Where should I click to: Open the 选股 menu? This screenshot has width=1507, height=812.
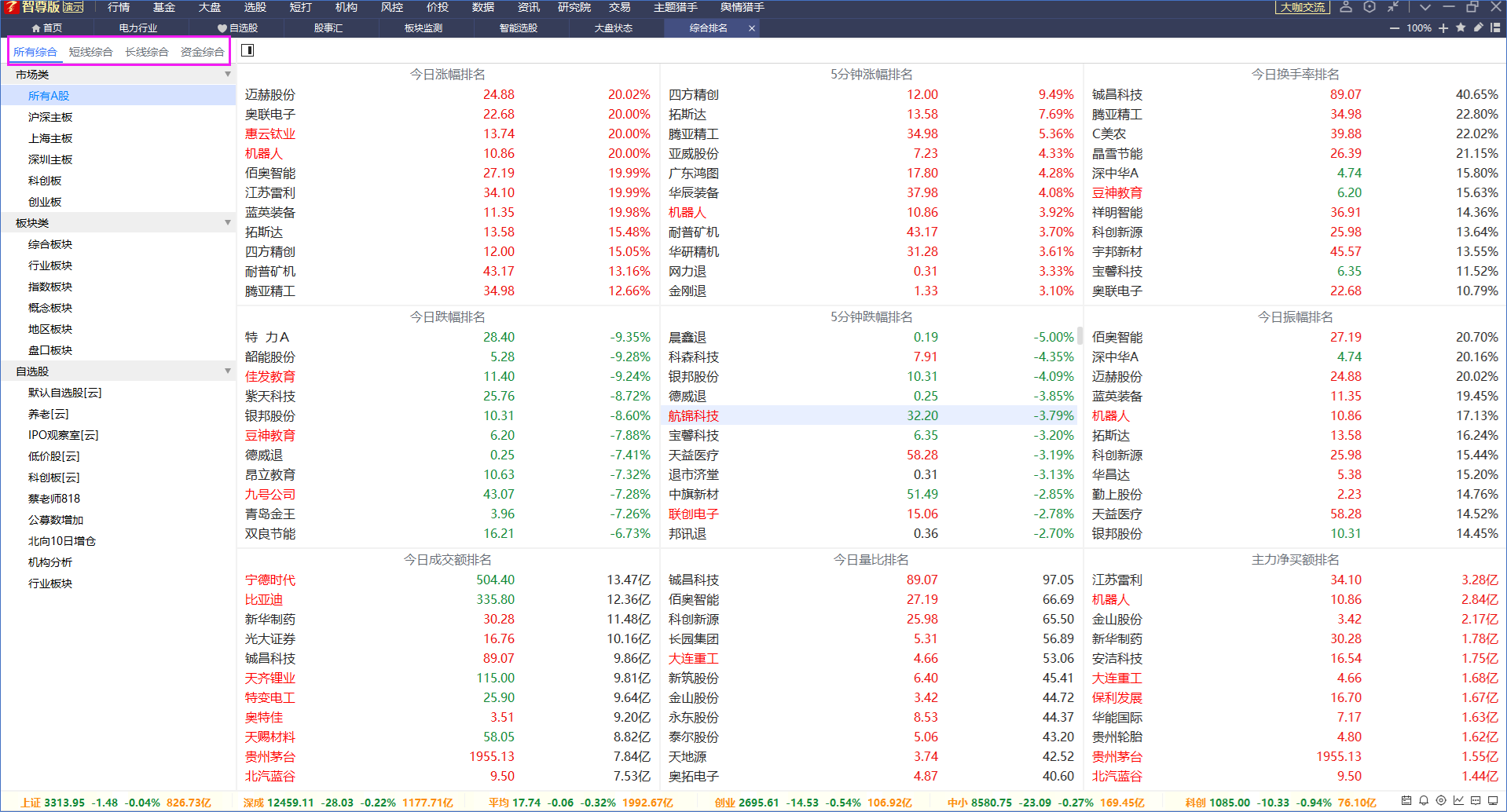point(255,7)
